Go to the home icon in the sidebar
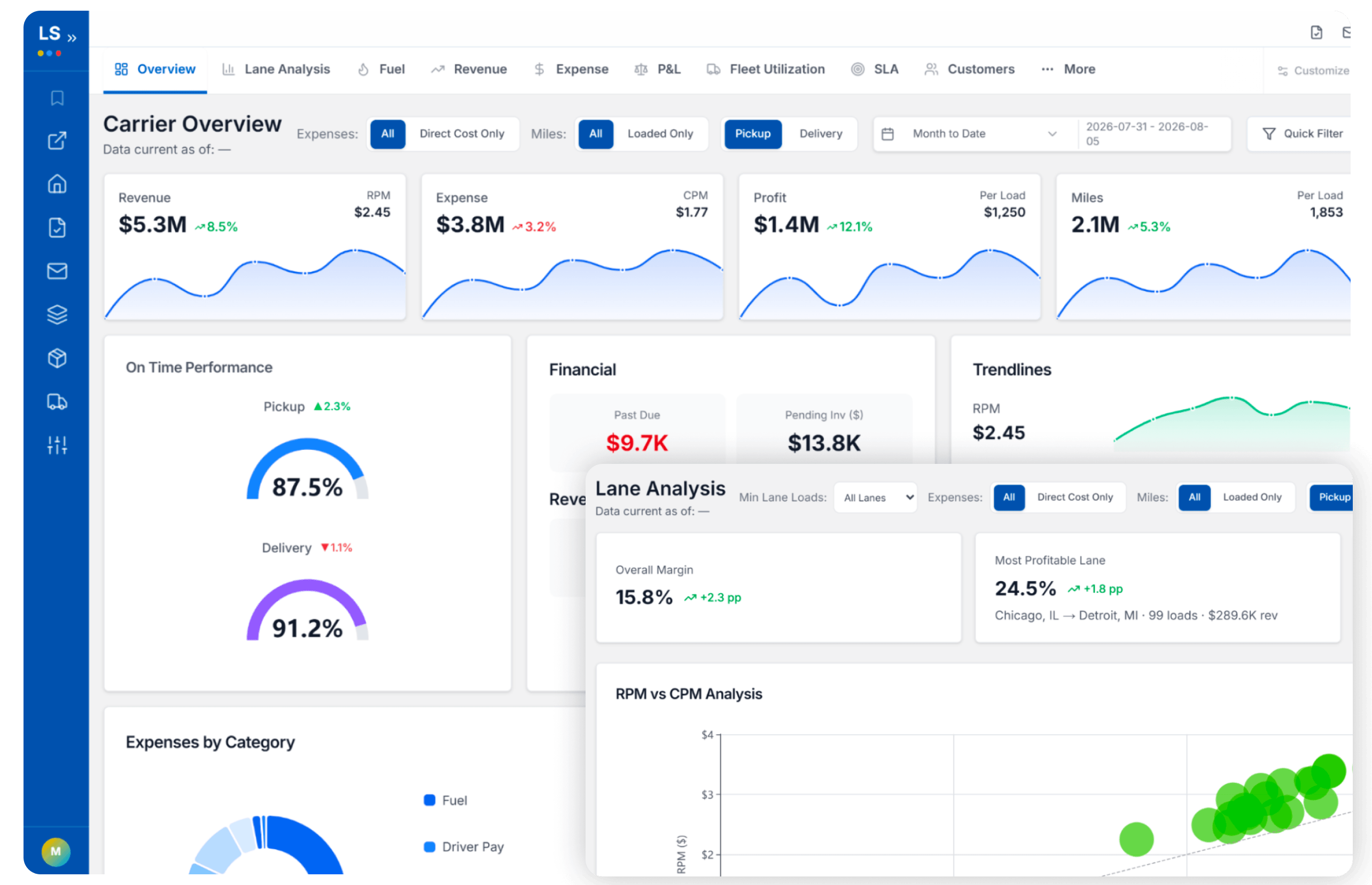This screenshot has width=1372, height=885. tap(57, 184)
